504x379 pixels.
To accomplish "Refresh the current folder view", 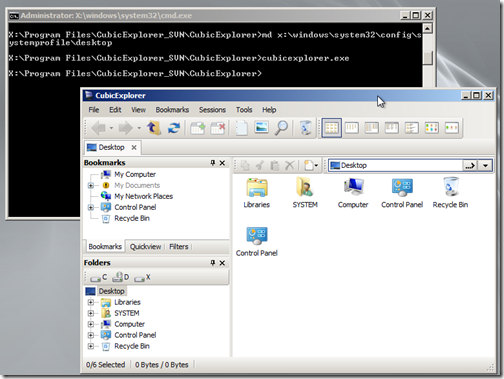I will (x=174, y=128).
